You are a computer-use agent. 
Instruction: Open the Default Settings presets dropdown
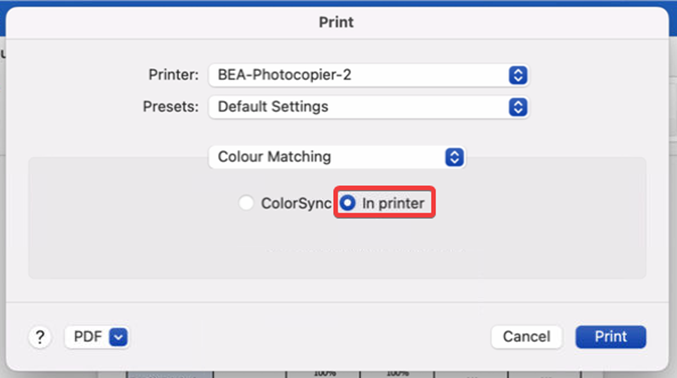pos(369,107)
